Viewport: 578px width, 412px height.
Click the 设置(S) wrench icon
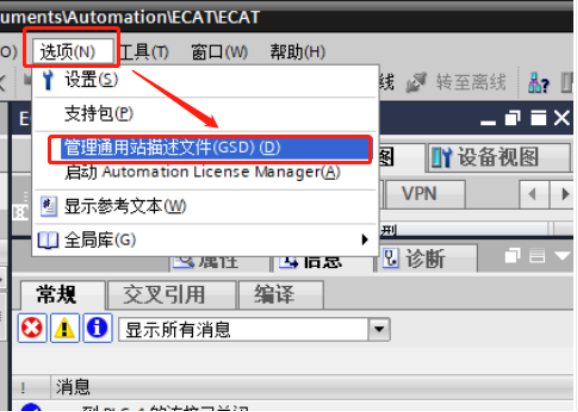coord(48,79)
